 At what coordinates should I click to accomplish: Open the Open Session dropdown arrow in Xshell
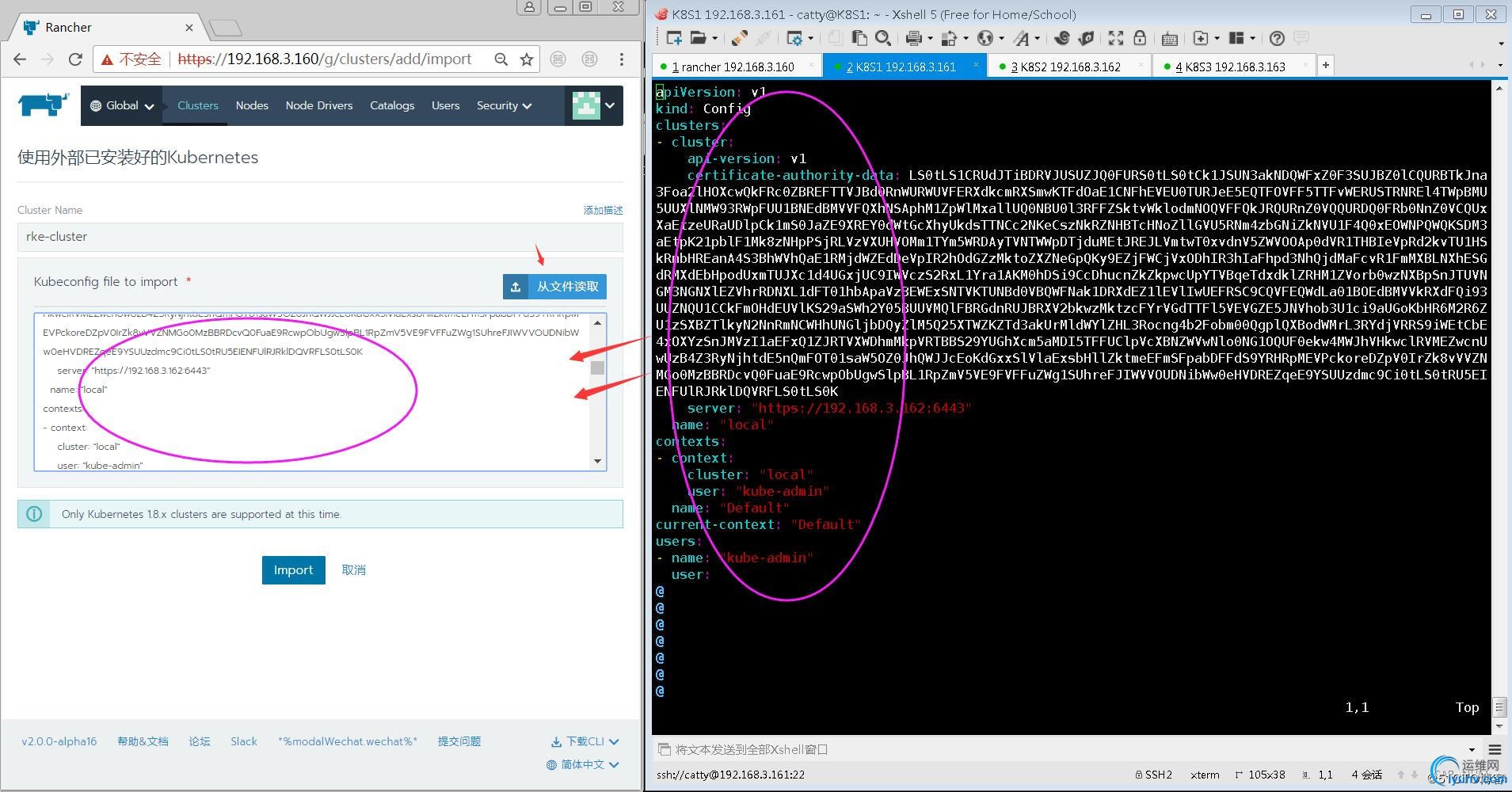(x=714, y=38)
